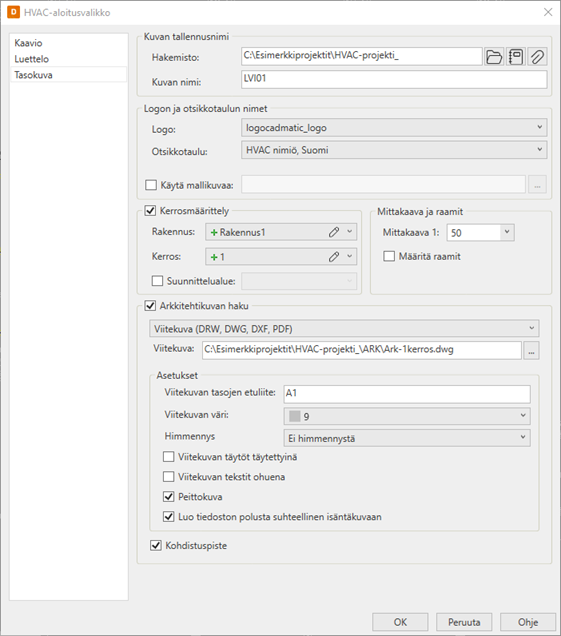Open the Logo dropdown list
The width and height of the screenshot is (561, 636).
click(x=394, y=127)
